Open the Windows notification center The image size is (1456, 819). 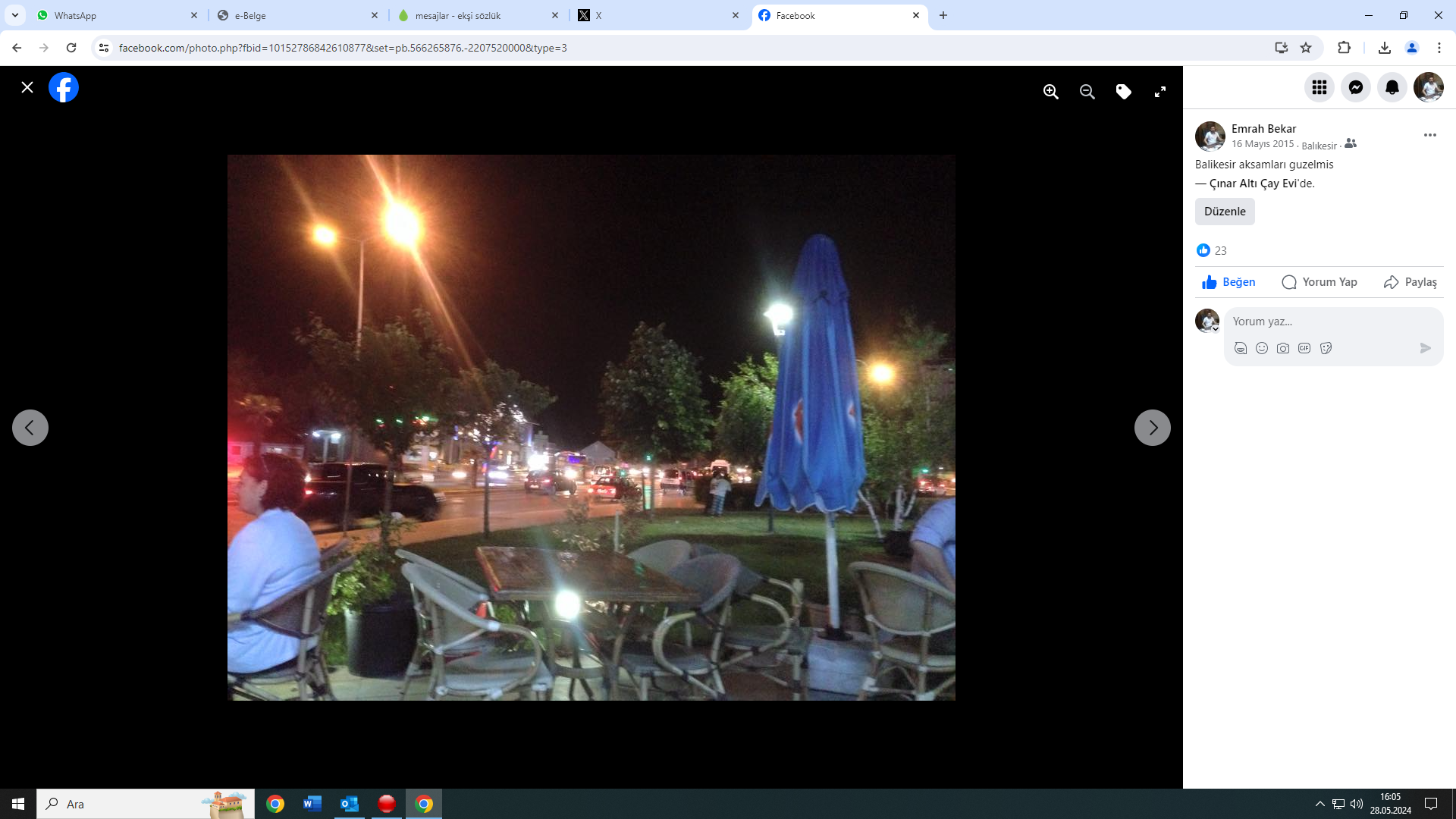[1431, 804]
